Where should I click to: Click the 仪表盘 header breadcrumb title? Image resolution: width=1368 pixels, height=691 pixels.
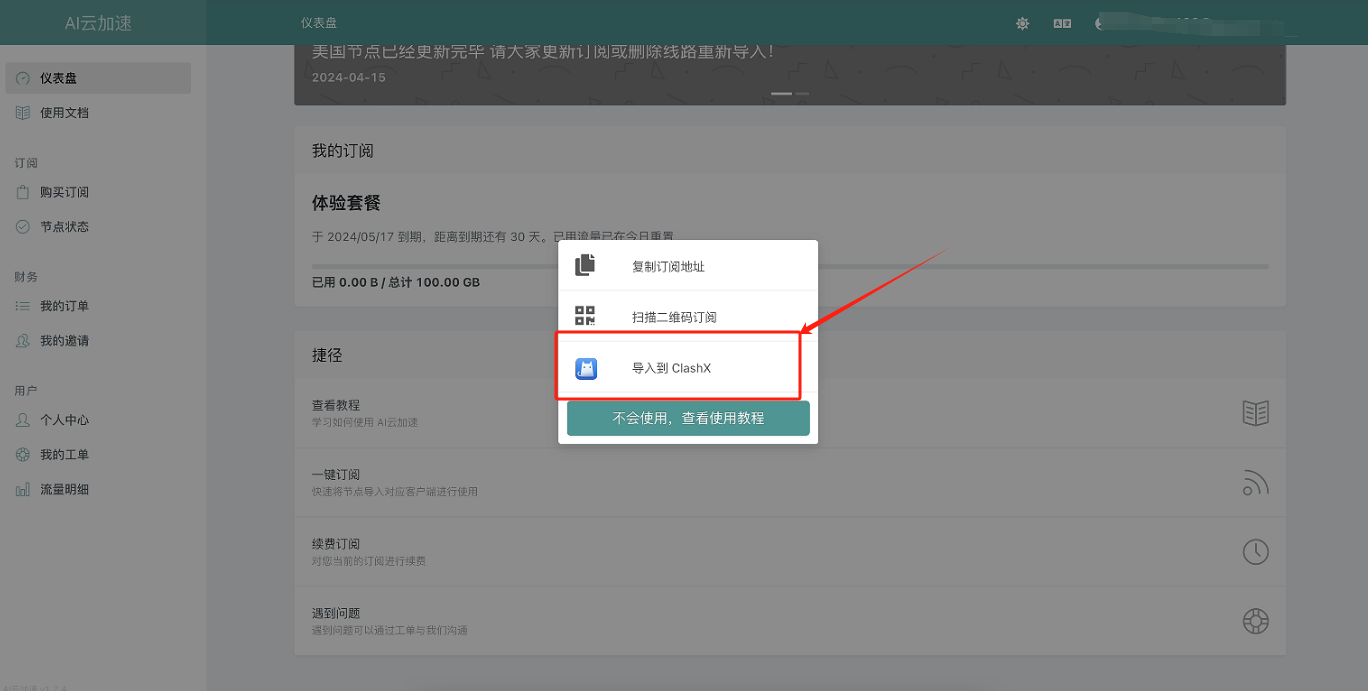(x=319, y=23)
